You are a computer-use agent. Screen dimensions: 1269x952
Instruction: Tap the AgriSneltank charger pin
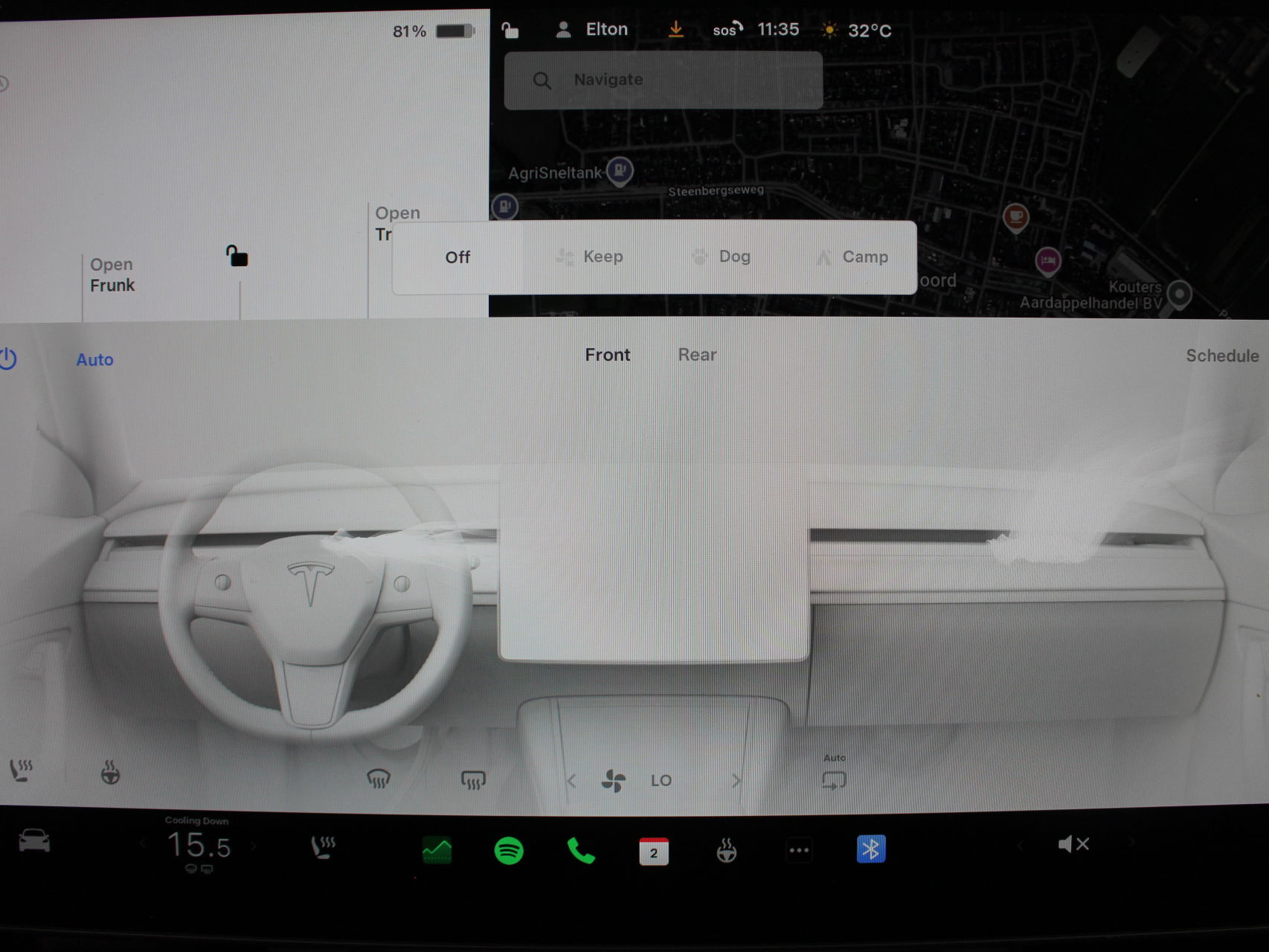pos(620,172)
